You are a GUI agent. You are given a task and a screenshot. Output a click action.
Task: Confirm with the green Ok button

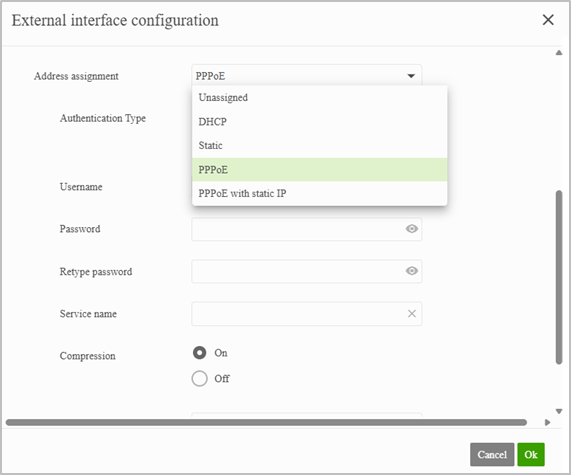531,455
